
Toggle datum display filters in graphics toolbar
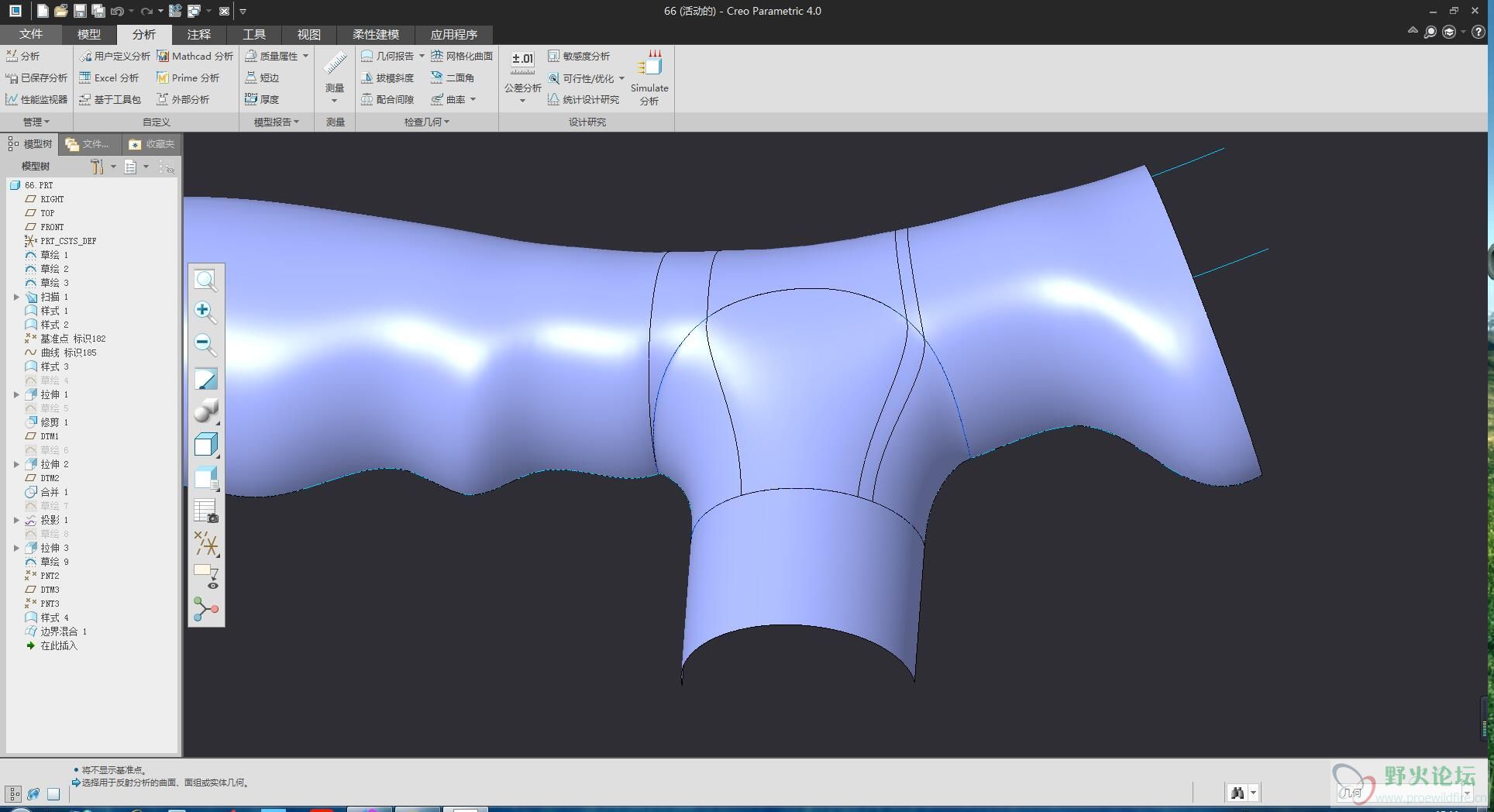pos(205,544)
